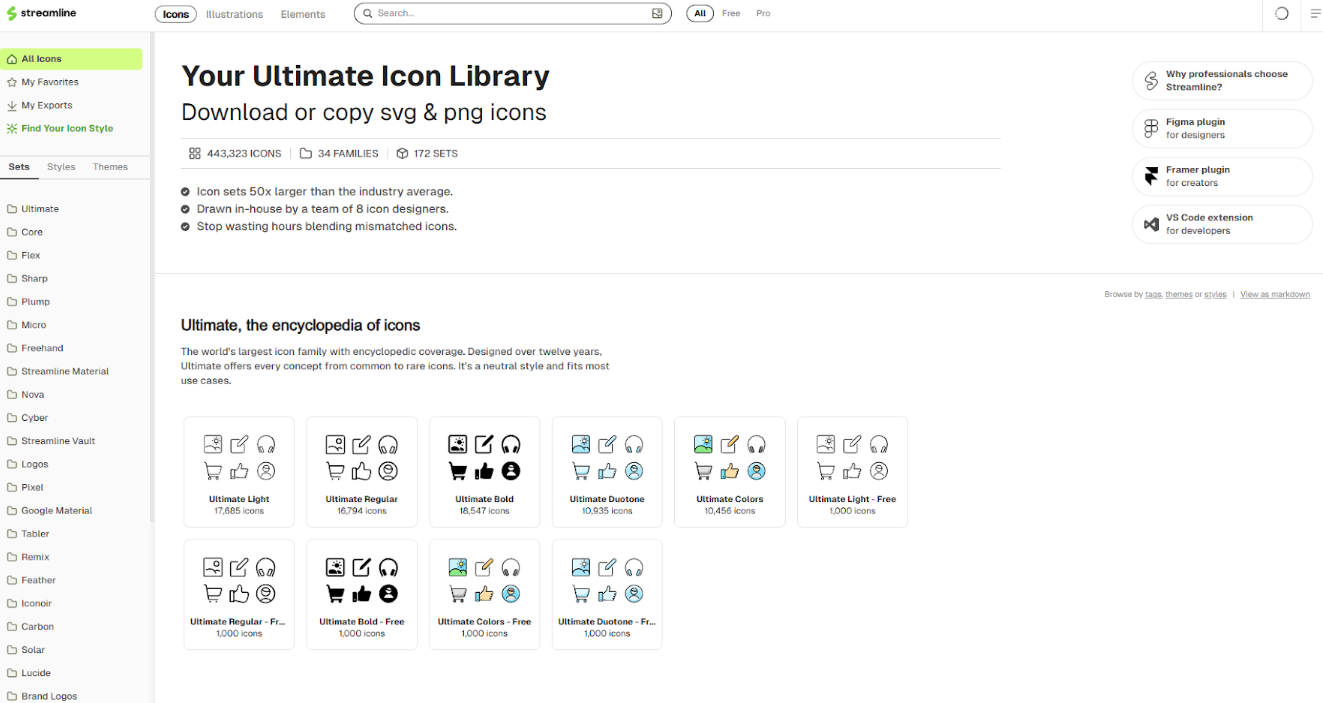The width and height of the screenshot is (1323, 703).
Task: Select Streamline Material in the sidebar
Action: tap(65, 371)
